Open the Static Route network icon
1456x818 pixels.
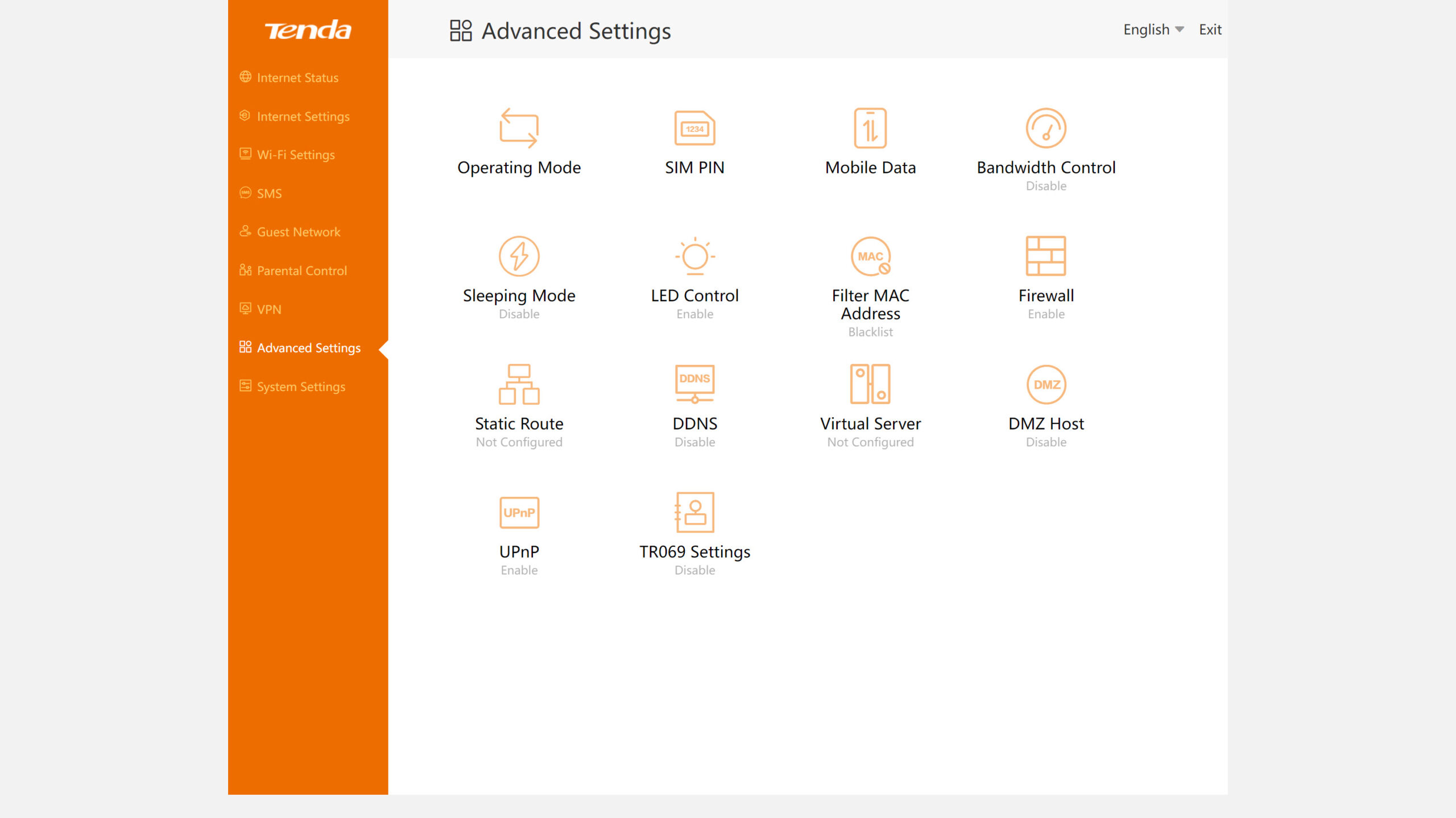[519, 384]
